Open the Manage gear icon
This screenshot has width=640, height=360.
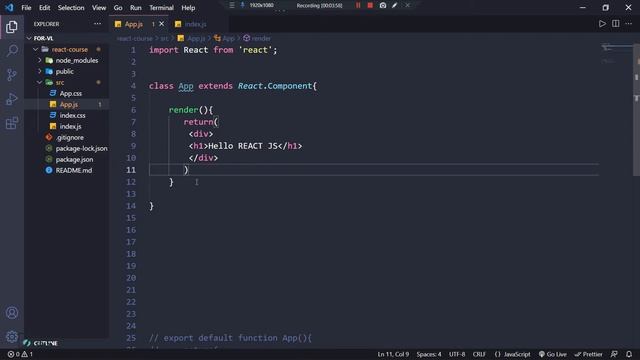pos(12,337)
